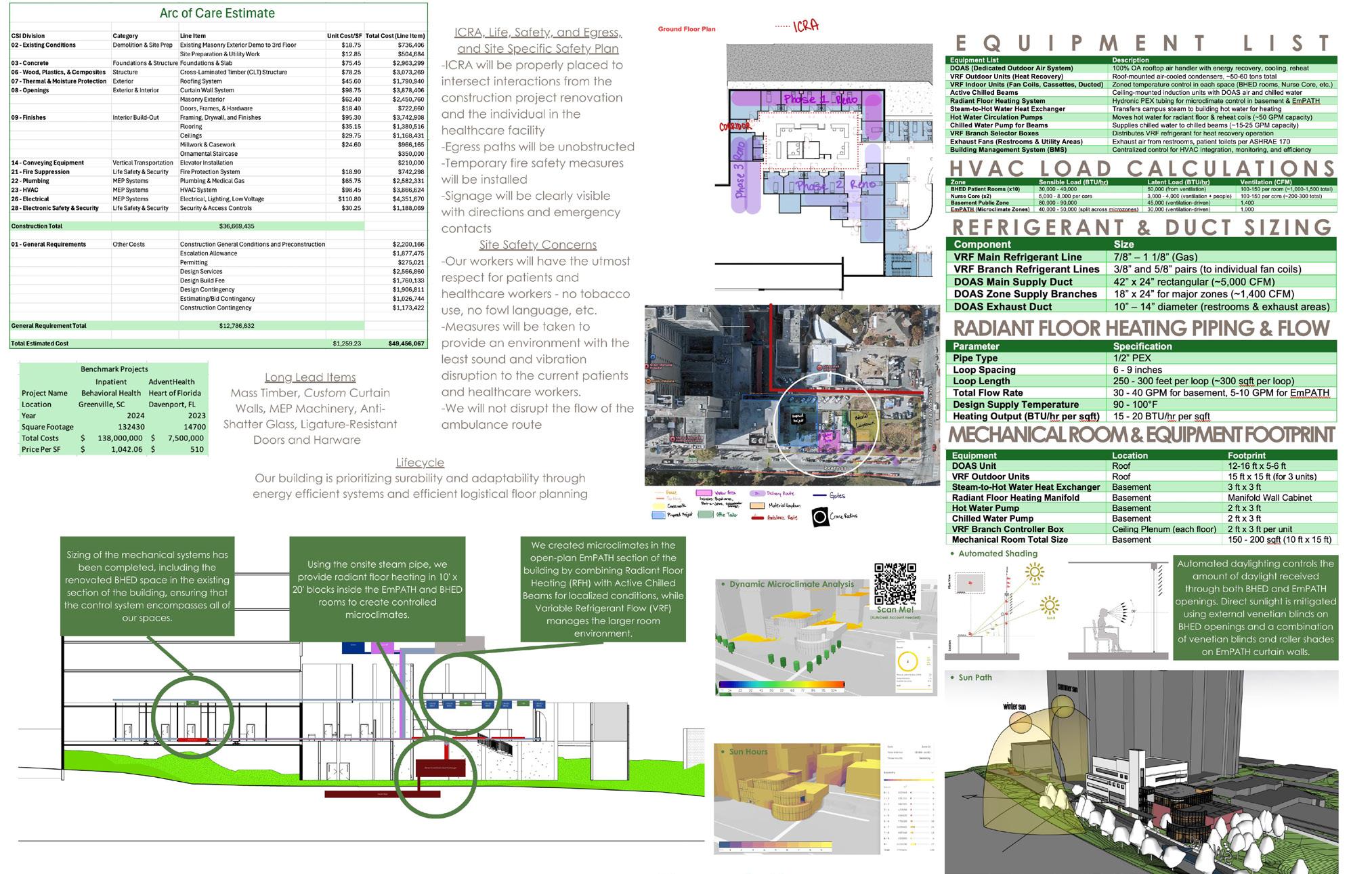Screen dimensions: 1372x874
Task: Click the lower sun icon in shading diagram
Action: (x=1049, y=604)
